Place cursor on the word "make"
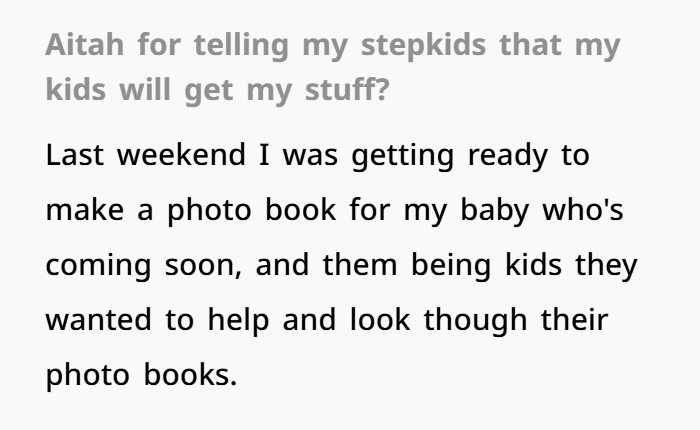The width and height of the screenshot is (700, 430). coord(87,213)
